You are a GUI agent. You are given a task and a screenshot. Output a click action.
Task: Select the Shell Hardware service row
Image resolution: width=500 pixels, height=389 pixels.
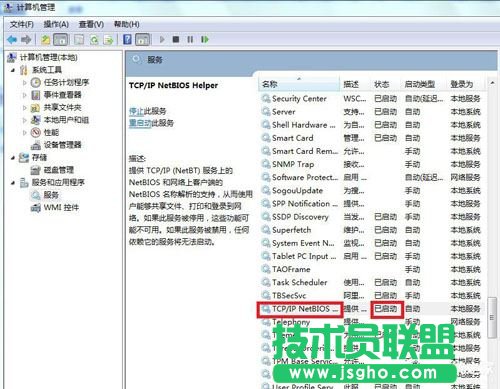[372, 125]
